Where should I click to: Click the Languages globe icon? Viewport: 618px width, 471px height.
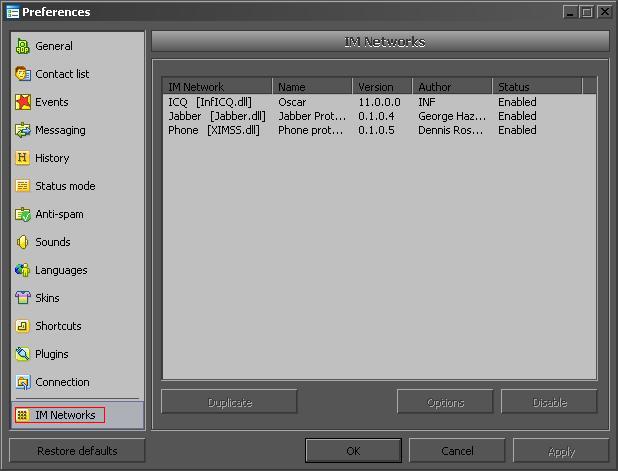coord(22,270)
